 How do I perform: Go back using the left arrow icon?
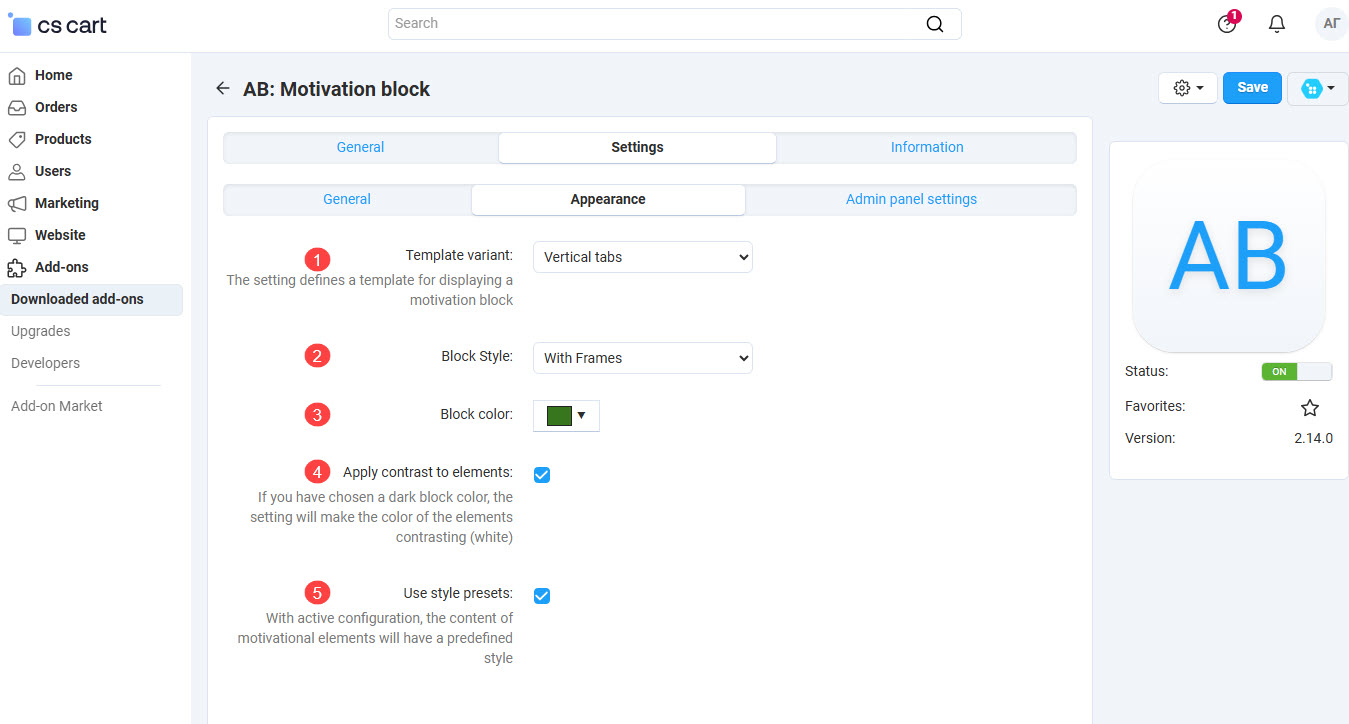(x=222, y=88)
